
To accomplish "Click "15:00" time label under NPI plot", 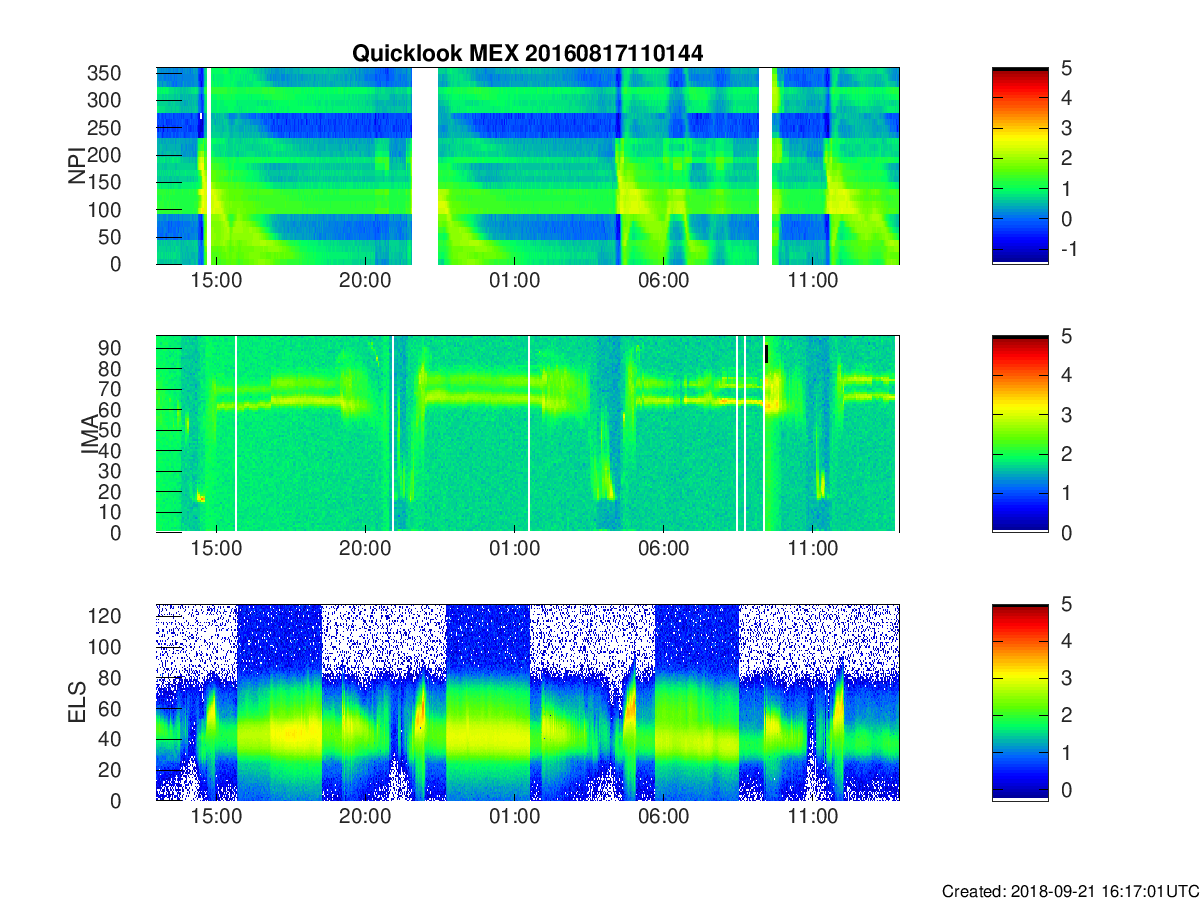I will click(216, 281).
